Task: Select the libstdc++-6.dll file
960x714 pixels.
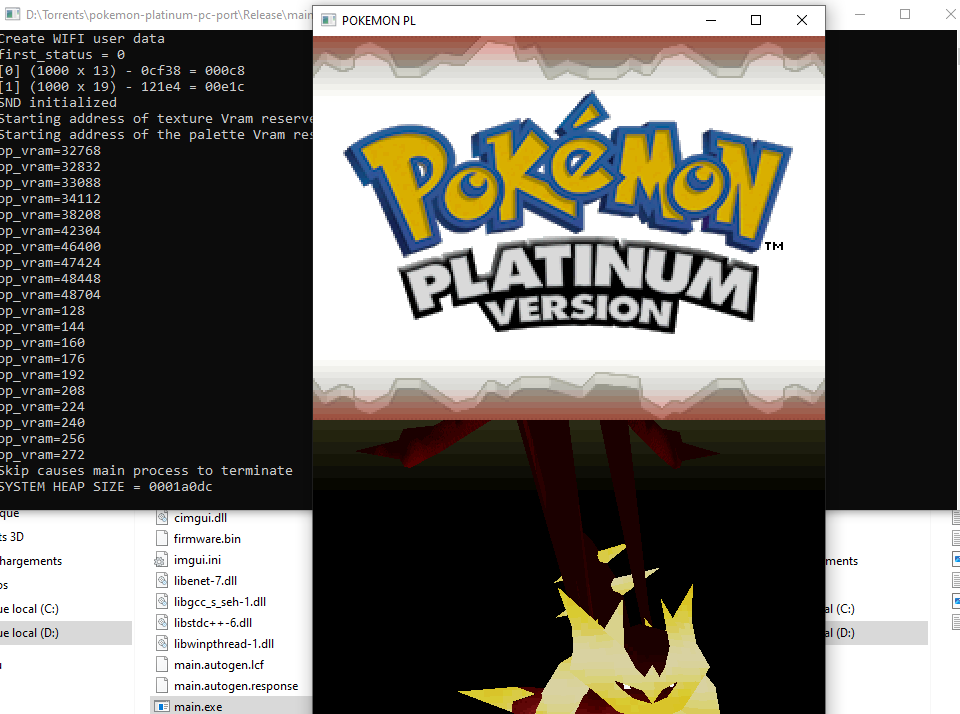Action: coord(212,623)
